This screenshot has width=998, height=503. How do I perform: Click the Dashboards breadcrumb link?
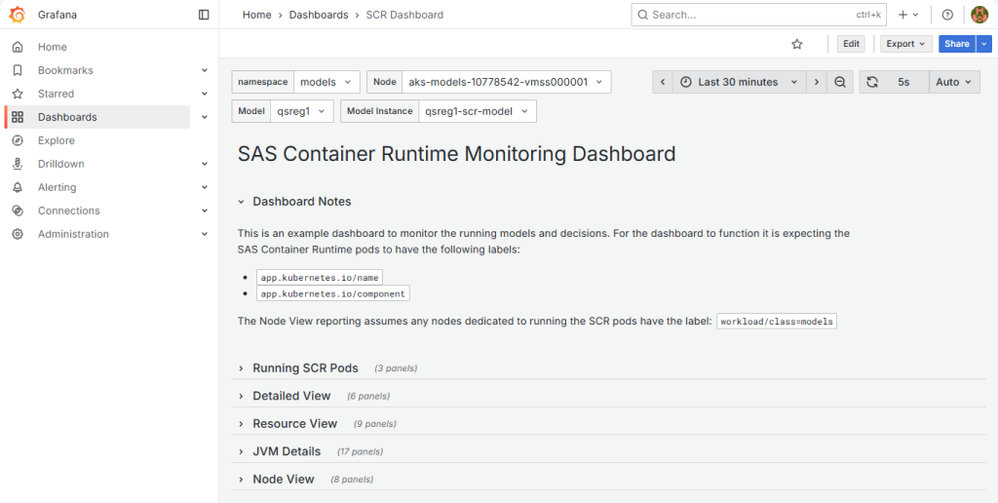tap(319, 15)
